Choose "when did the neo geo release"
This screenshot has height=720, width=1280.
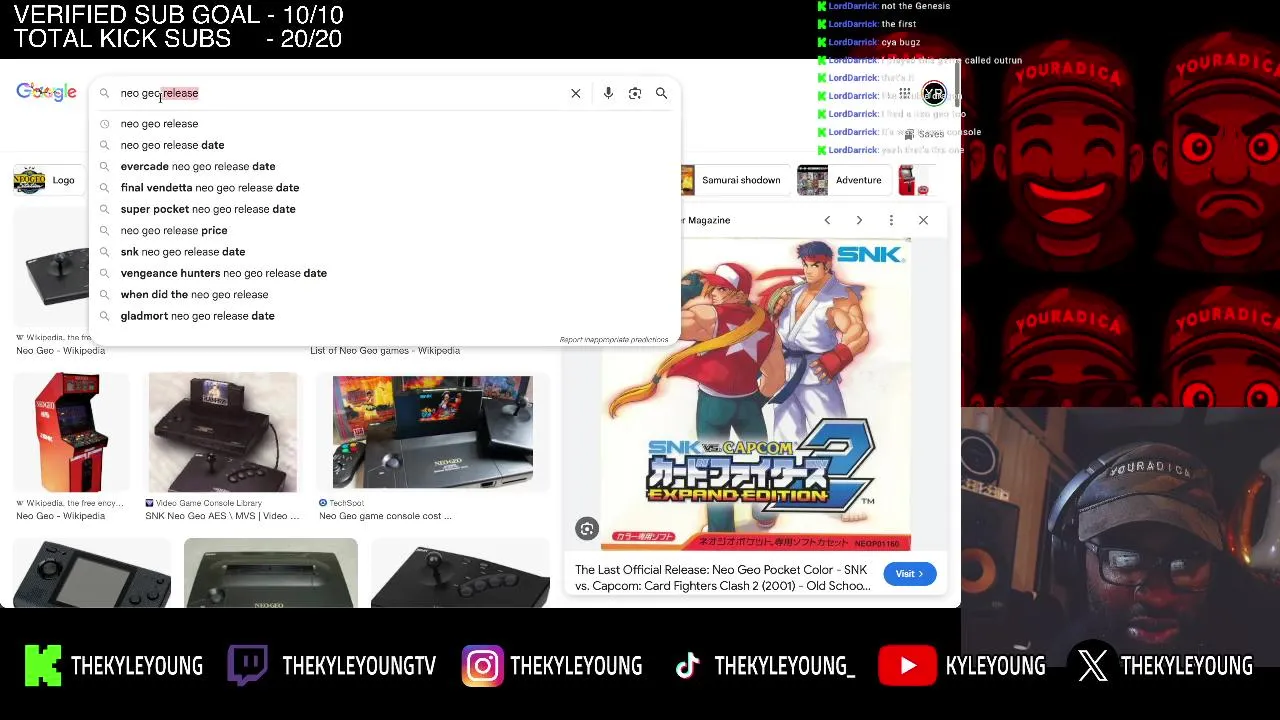384,294
